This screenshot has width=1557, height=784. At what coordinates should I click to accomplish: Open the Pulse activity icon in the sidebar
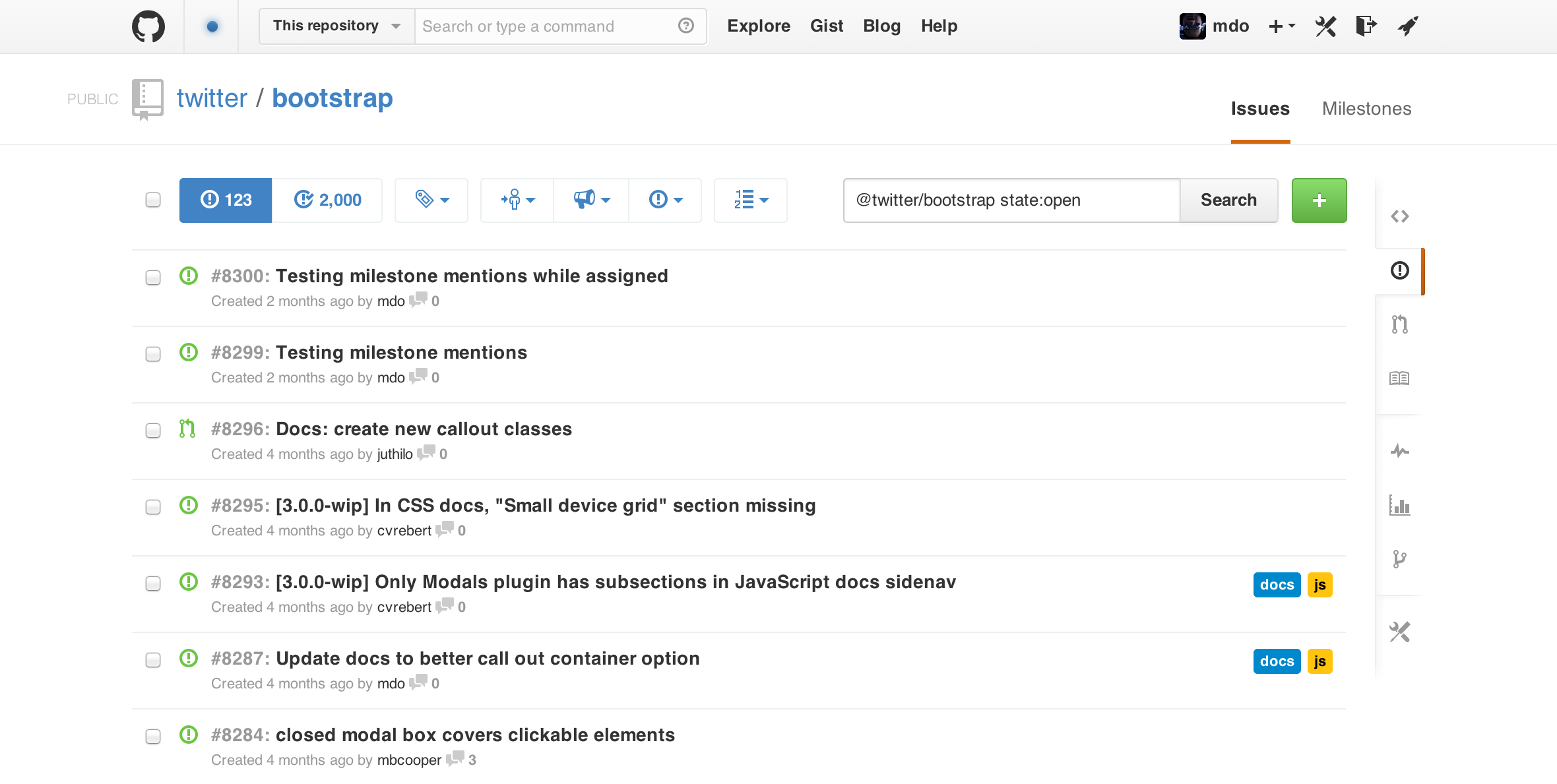[1399, 452]
